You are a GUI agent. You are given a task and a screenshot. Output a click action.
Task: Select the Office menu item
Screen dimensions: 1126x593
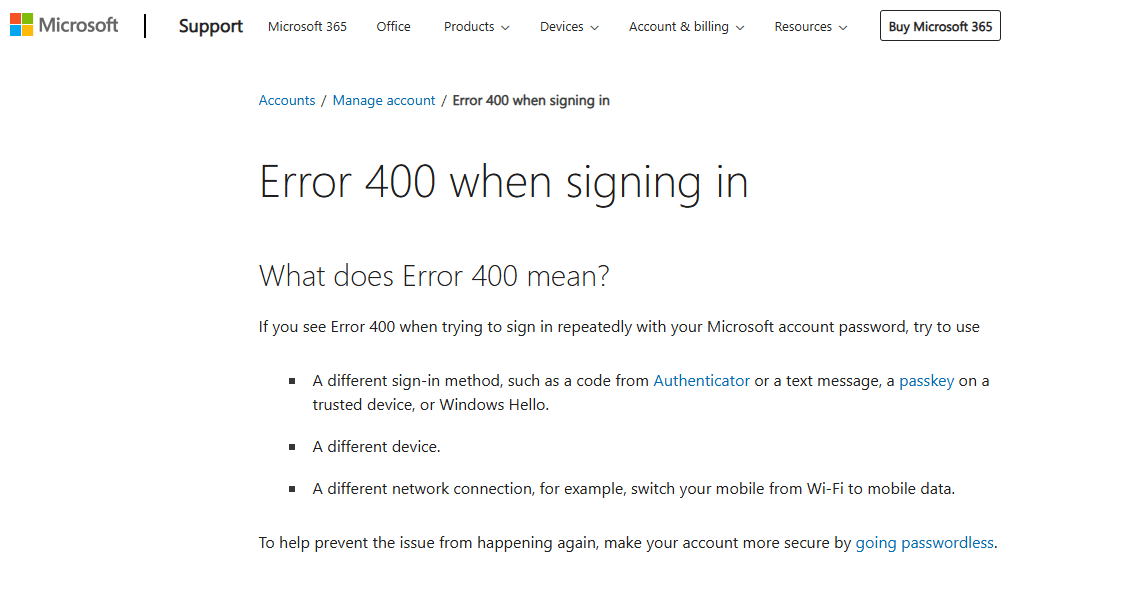click(394, 27)
